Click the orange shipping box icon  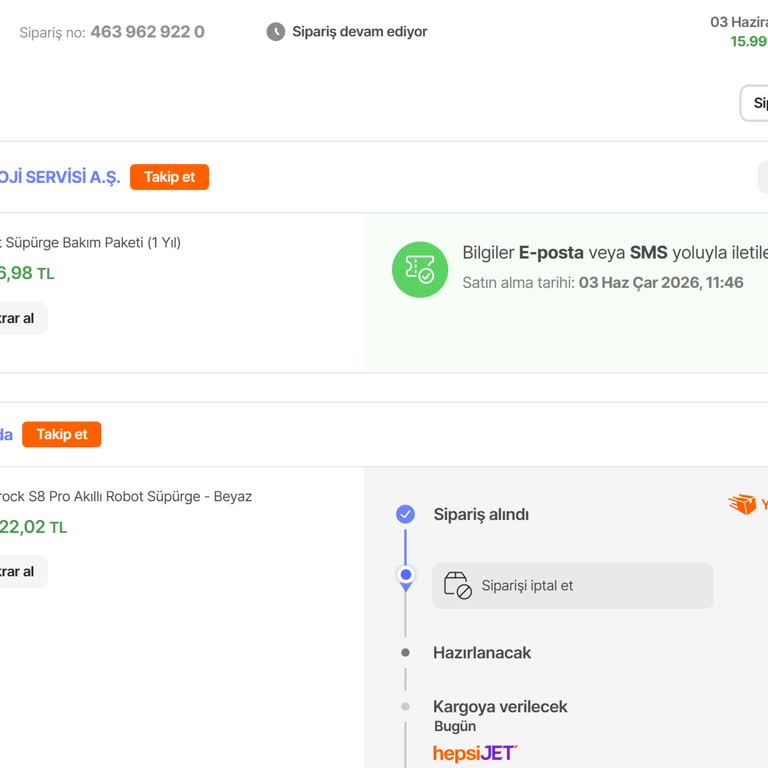[x=742, y=504]
